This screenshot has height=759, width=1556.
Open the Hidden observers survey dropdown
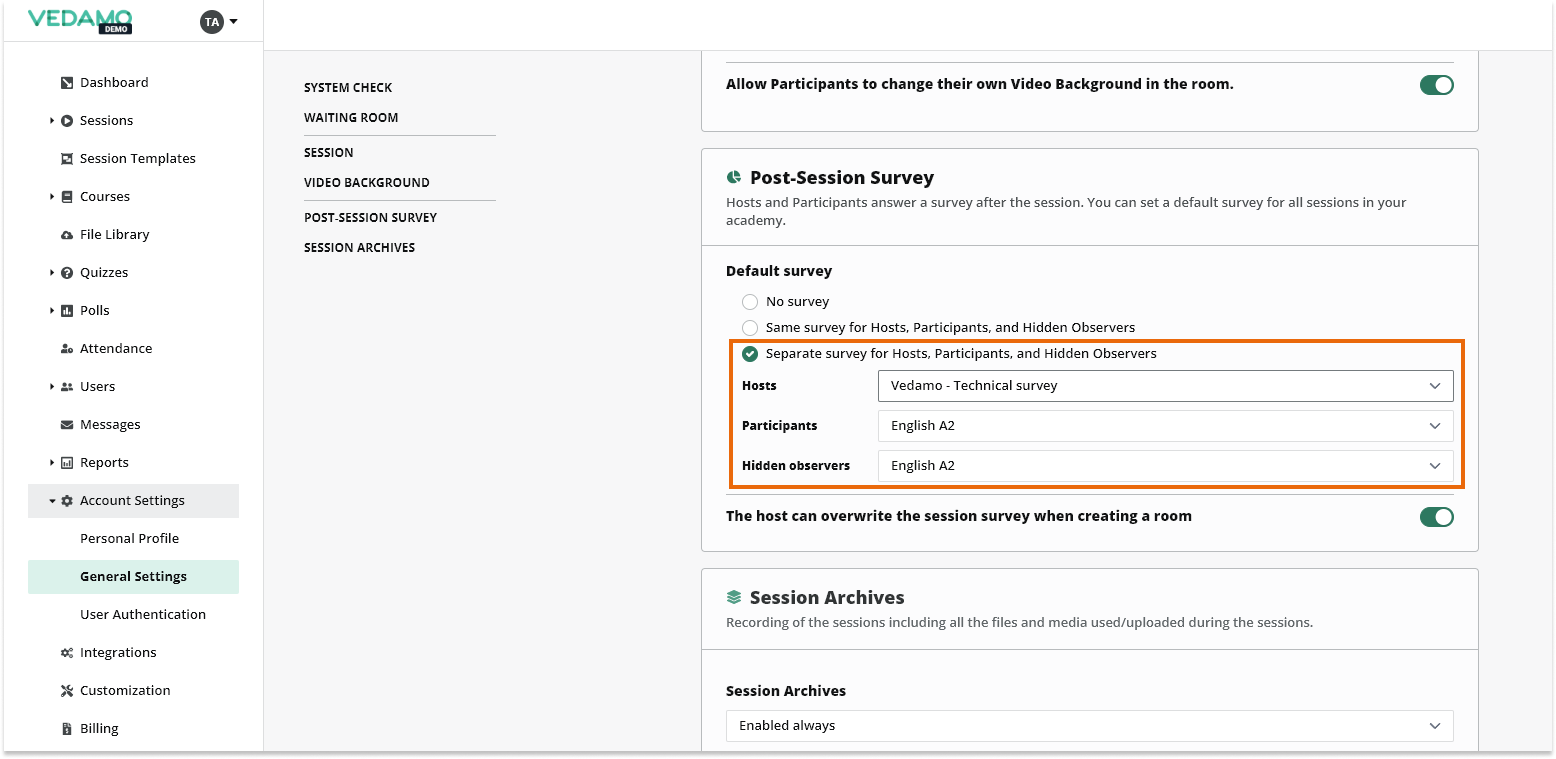1164,466
